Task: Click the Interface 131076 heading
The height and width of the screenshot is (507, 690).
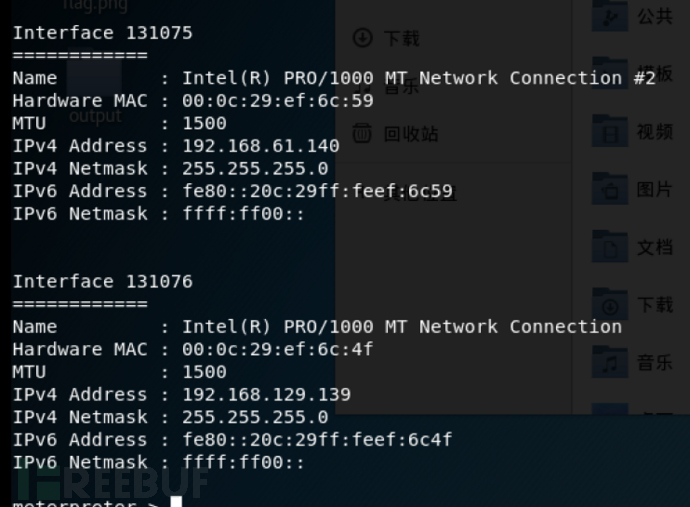Action: pyautogui.click(x=103, y=282)
